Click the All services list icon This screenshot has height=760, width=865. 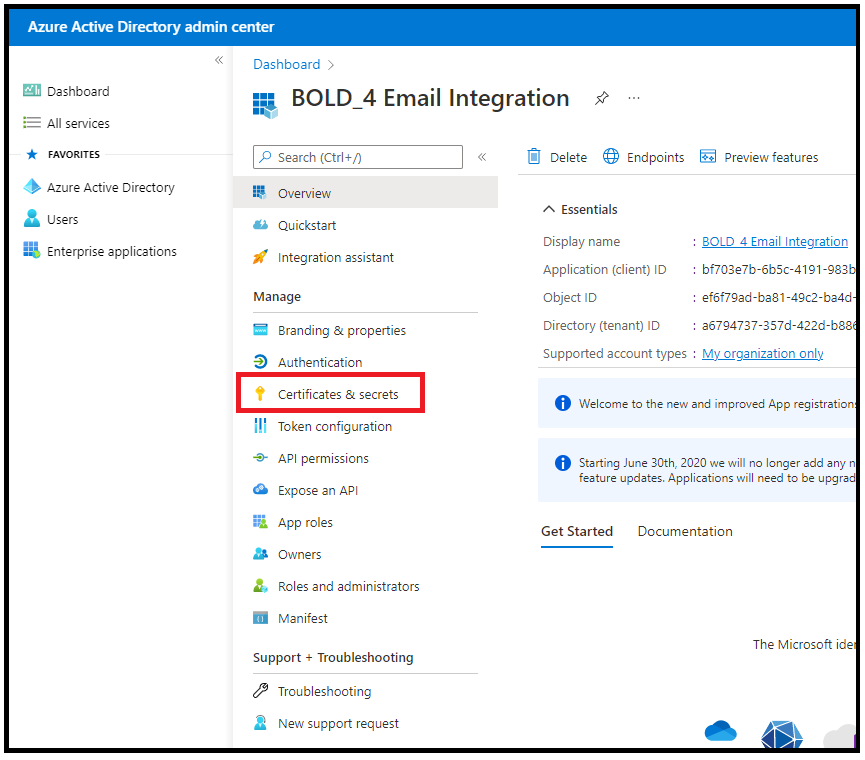pos(31,122)
